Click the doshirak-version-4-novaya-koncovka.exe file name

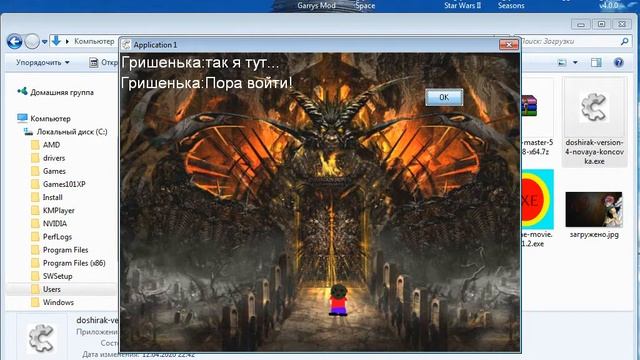[x=594, y=152]
